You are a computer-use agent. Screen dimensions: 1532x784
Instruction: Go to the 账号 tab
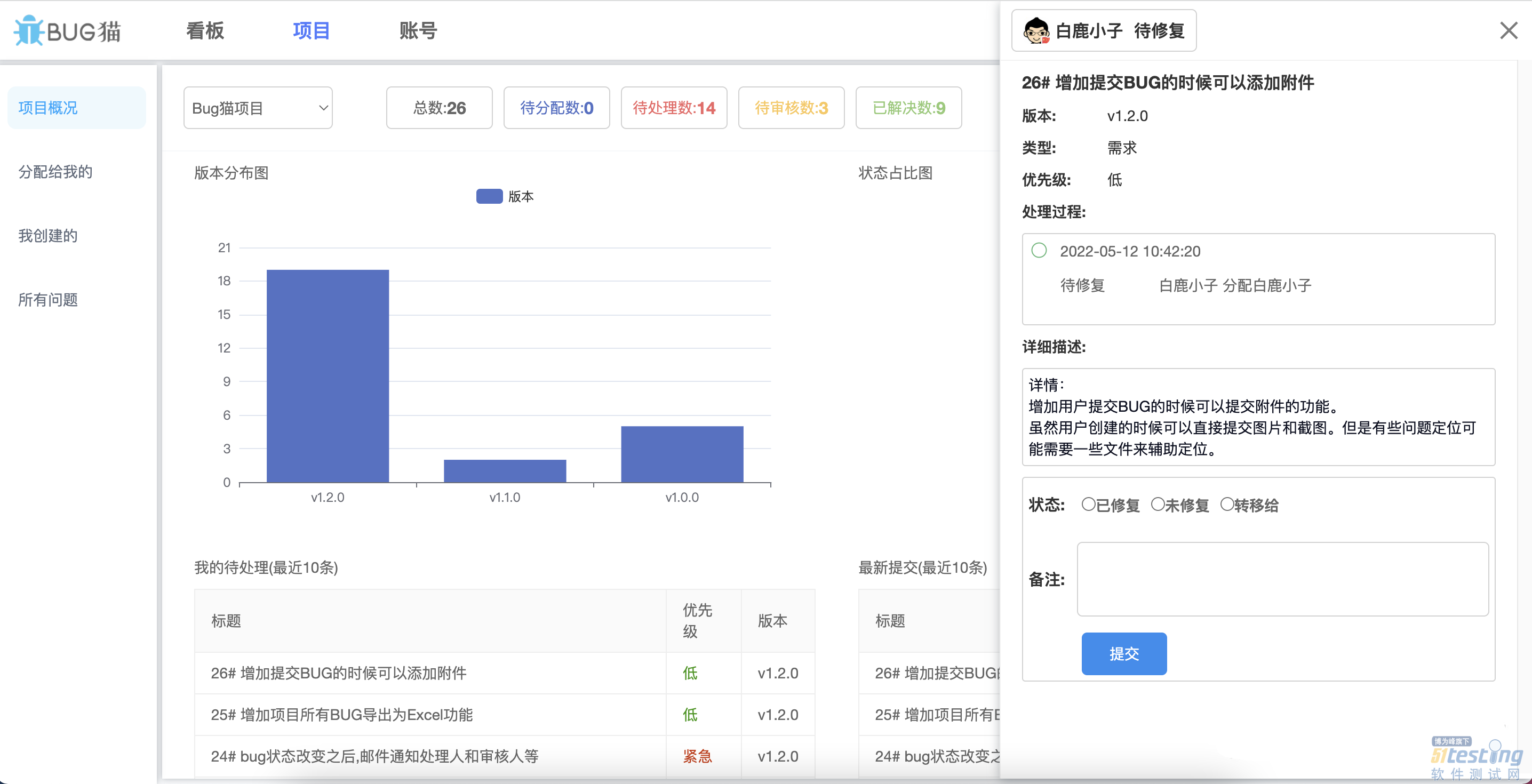point(418,30)
